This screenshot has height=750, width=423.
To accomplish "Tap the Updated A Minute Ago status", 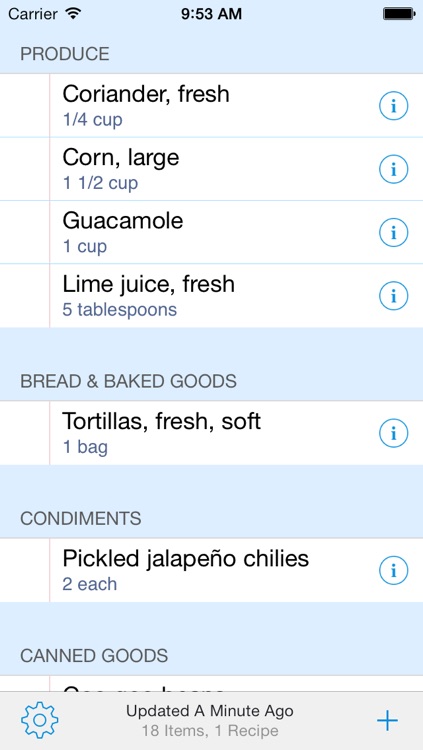I will click(x=210, y=711).
